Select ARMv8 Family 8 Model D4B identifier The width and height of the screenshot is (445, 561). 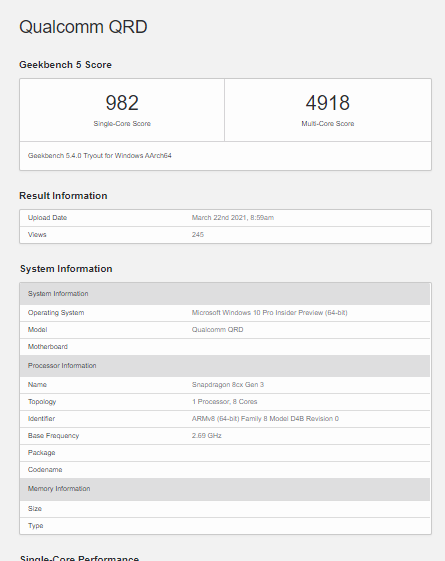(x=265, y=419)
